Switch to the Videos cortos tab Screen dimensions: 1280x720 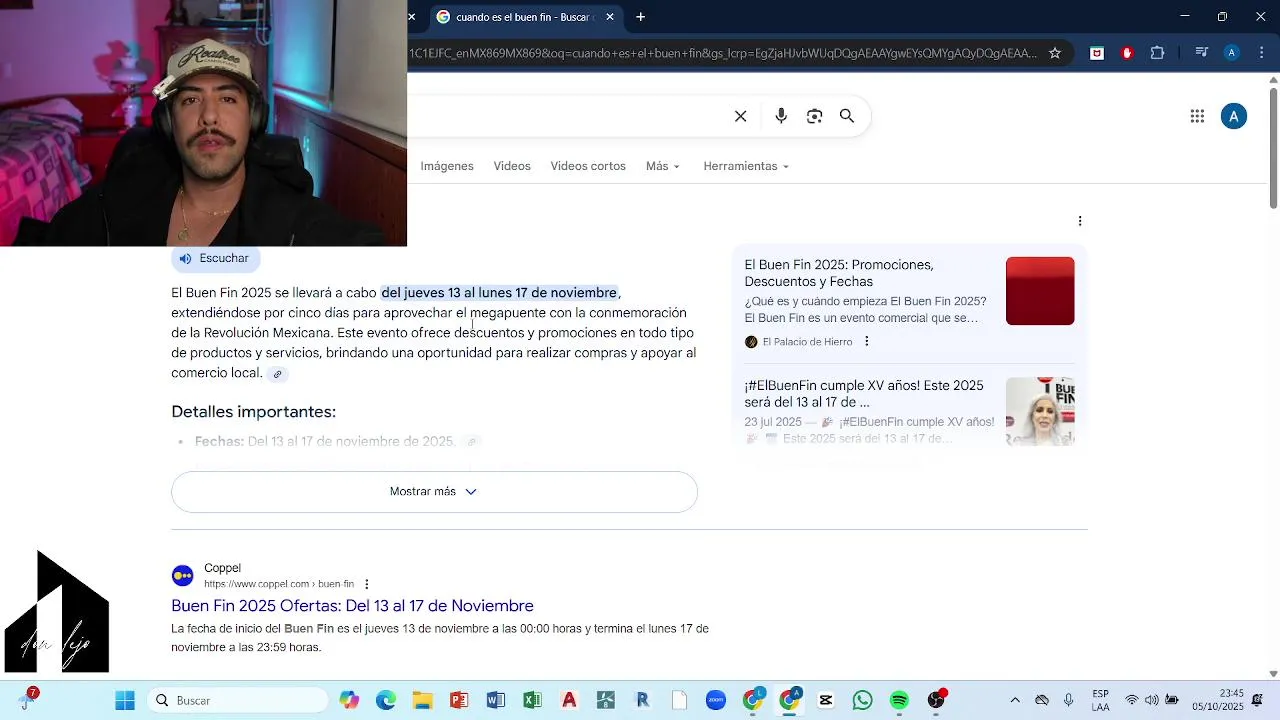point(588,166)
